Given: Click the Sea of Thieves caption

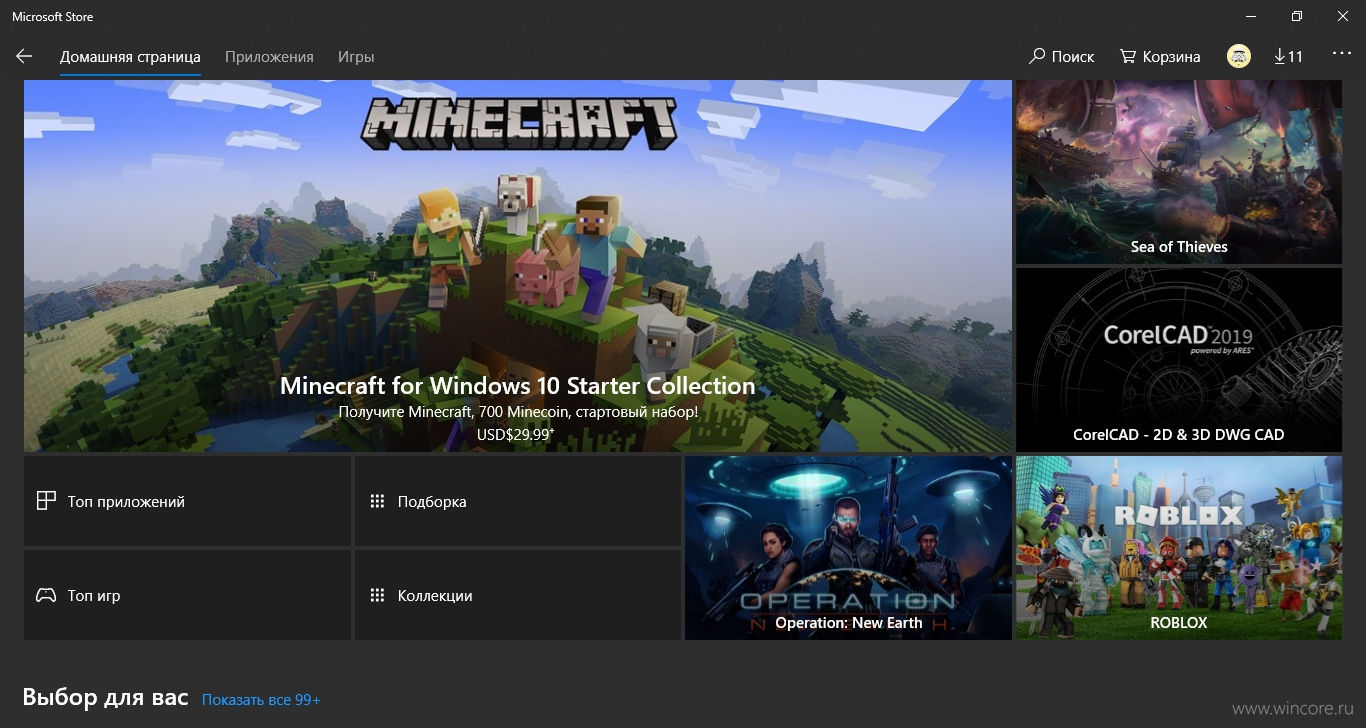Looking at the screenshot, I should (x=1179, y=247).
